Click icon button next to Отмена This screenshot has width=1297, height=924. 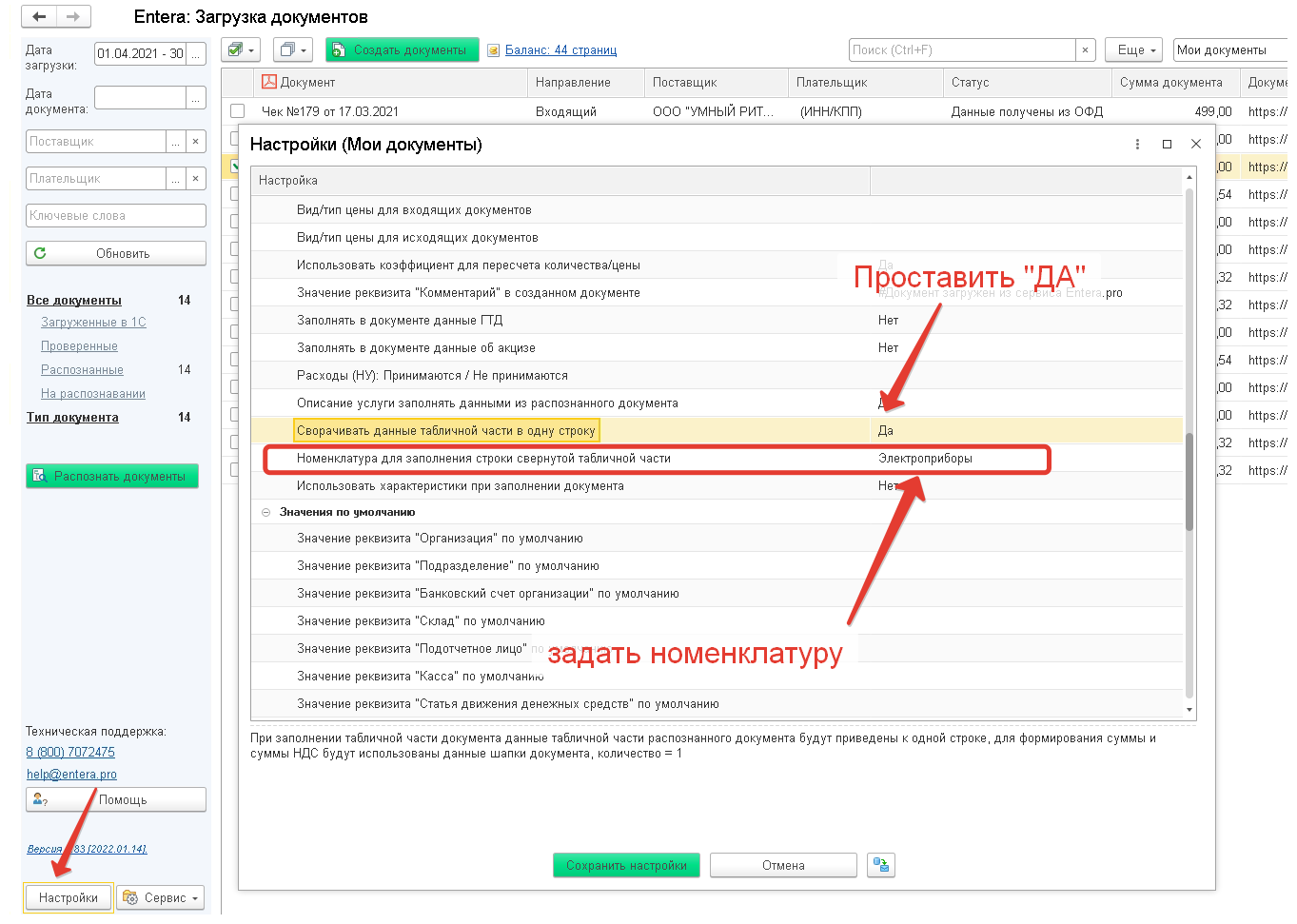tap(881, 865)
